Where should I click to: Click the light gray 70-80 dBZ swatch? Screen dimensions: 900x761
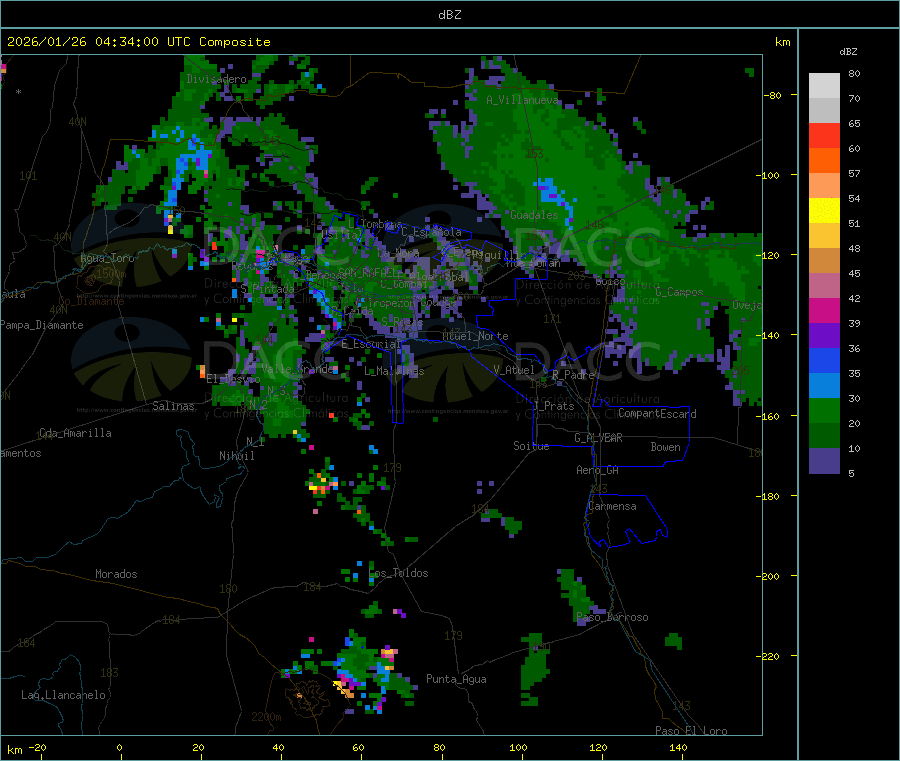pos(824,86)
